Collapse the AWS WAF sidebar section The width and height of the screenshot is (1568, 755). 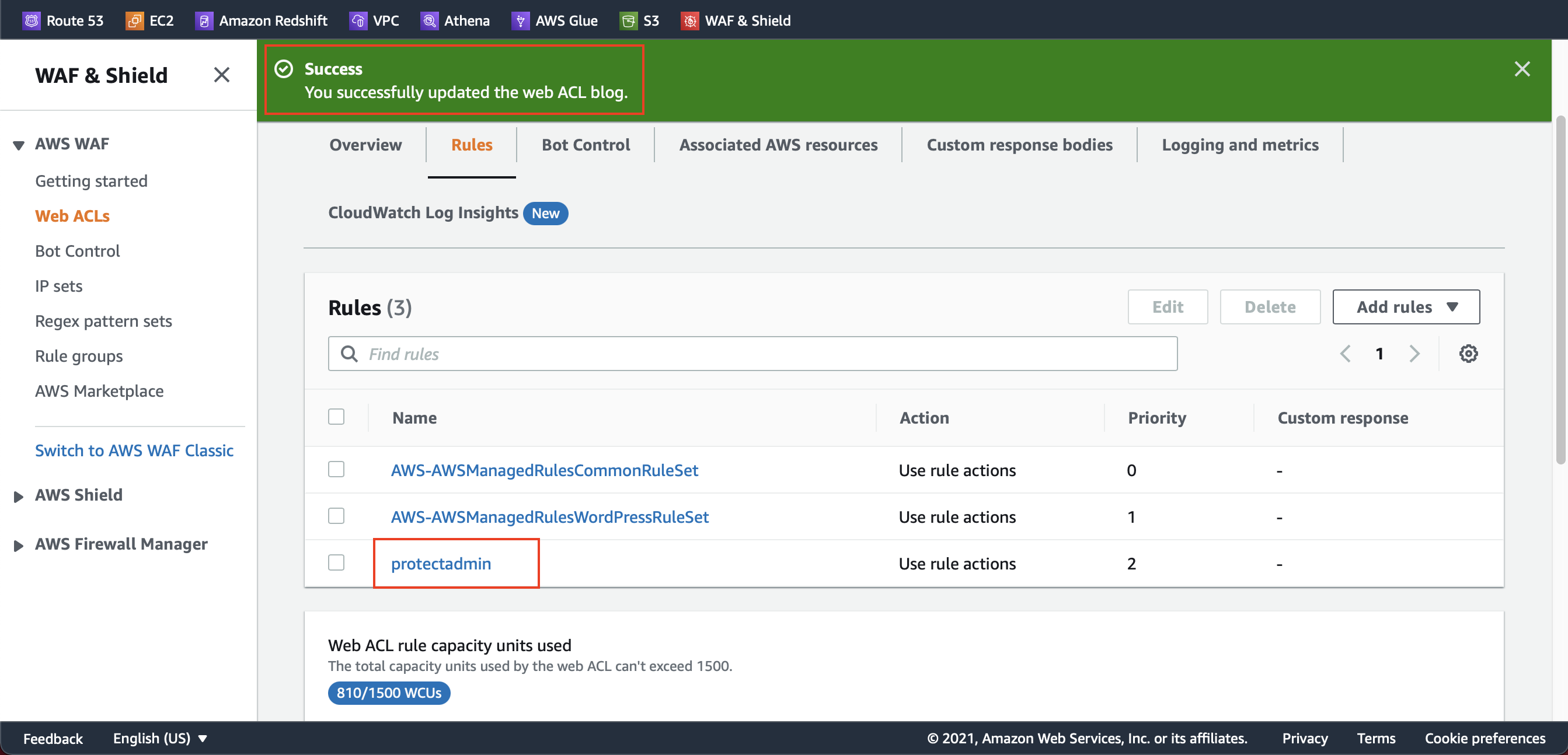[x=19, y=145]
